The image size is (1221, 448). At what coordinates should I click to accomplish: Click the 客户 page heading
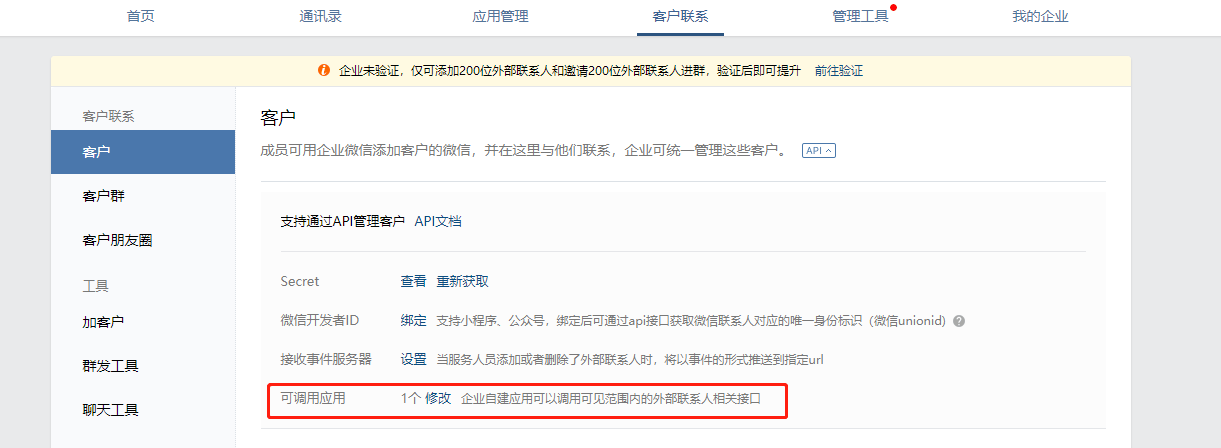coord(278,118)
